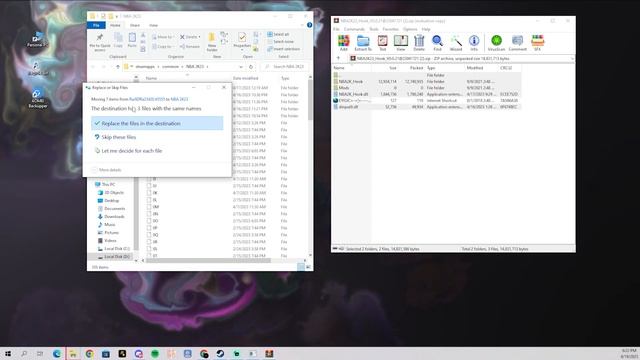Click Invert selection in Explorer ribbon

284,49
